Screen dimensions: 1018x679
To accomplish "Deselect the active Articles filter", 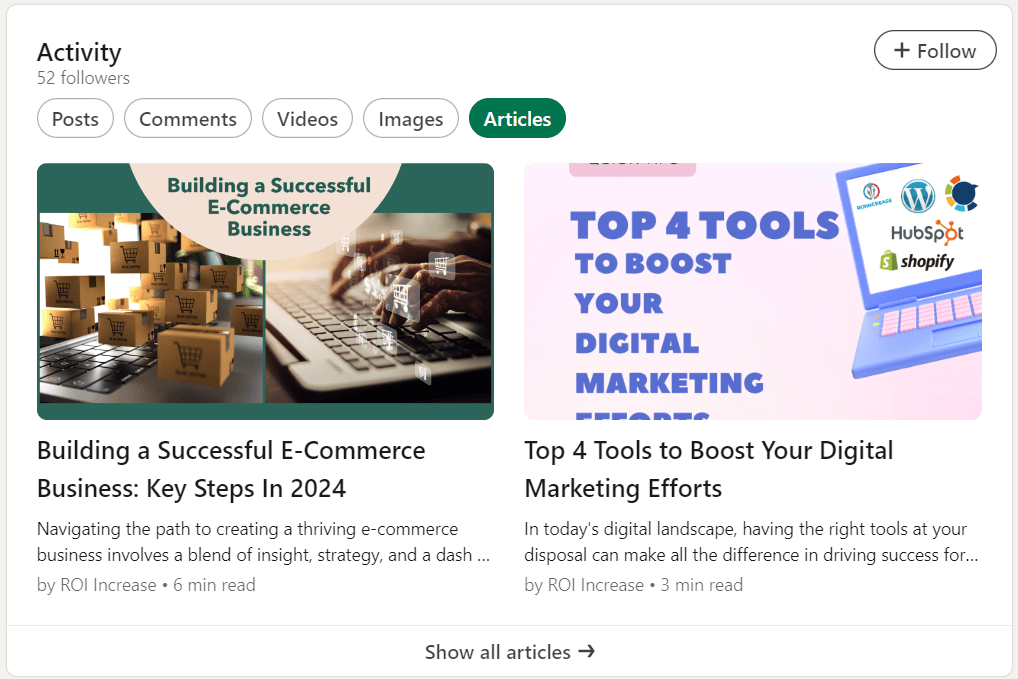I will tap(517, 118).
